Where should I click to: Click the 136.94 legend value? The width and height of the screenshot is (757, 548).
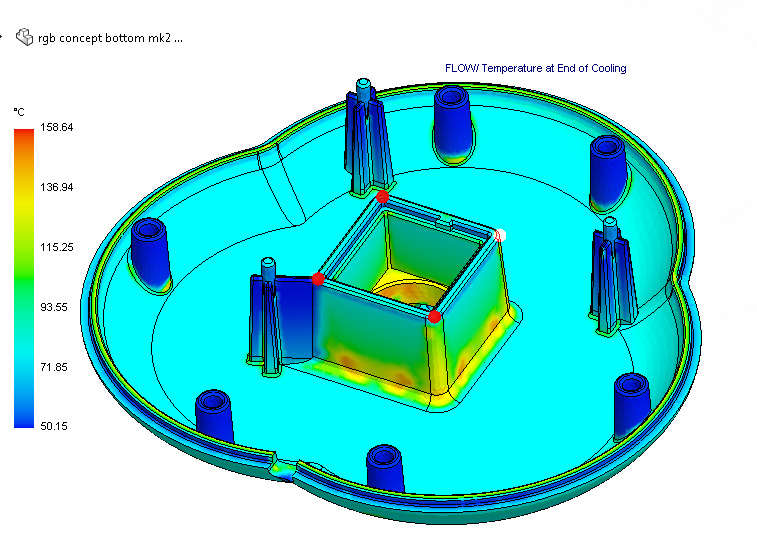(x=56, y=187)
